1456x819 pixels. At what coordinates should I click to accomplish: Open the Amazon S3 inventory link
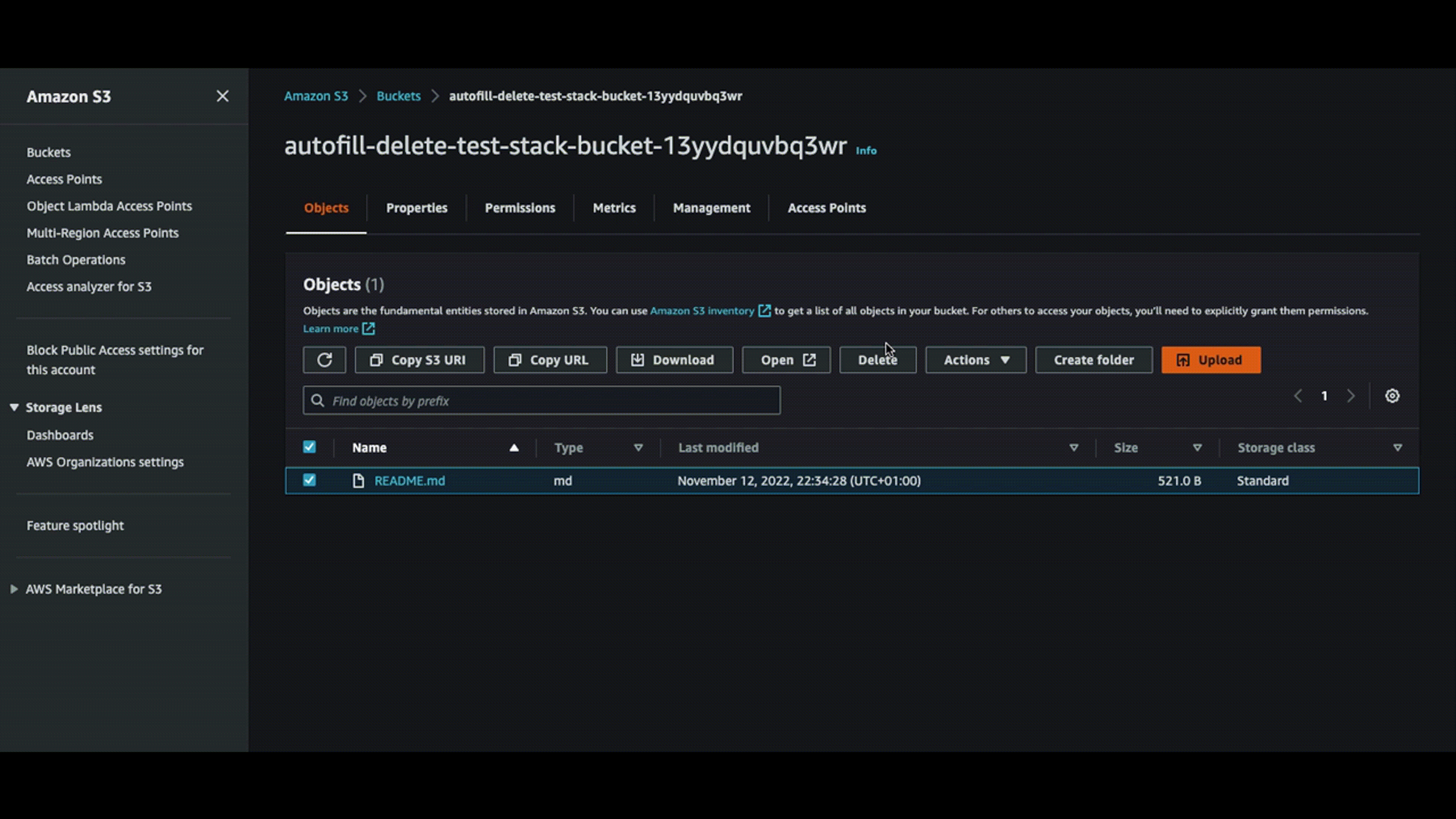(701, 311)
